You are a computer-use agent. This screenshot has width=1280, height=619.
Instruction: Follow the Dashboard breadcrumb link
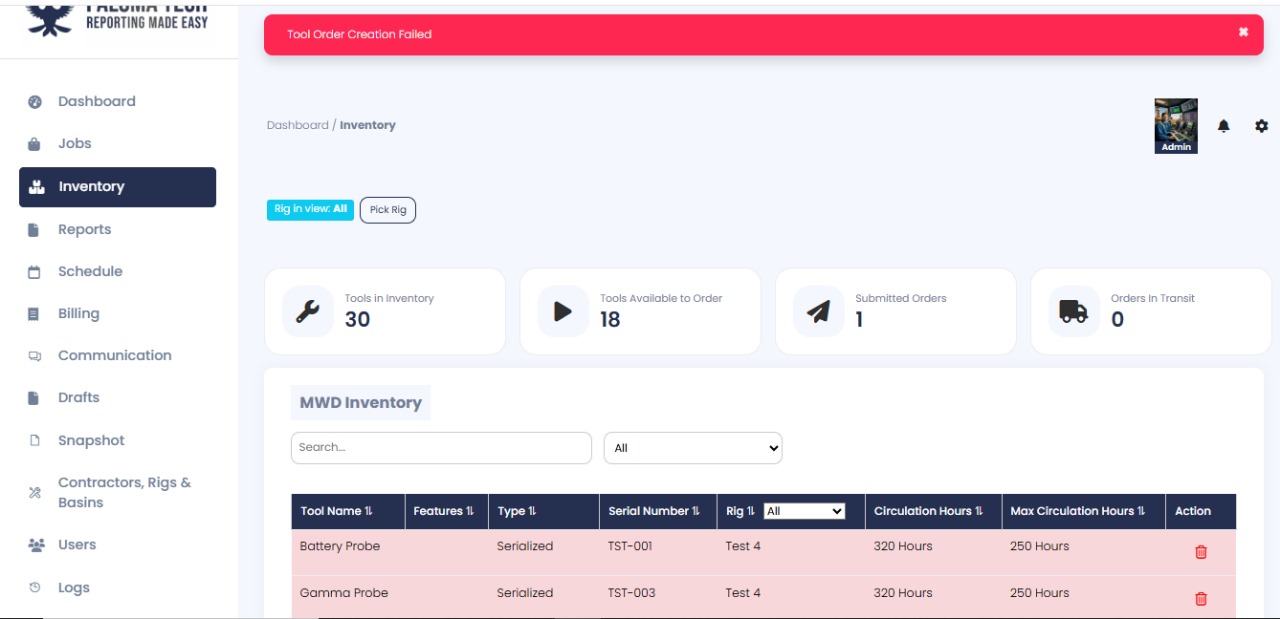point(297,126)
